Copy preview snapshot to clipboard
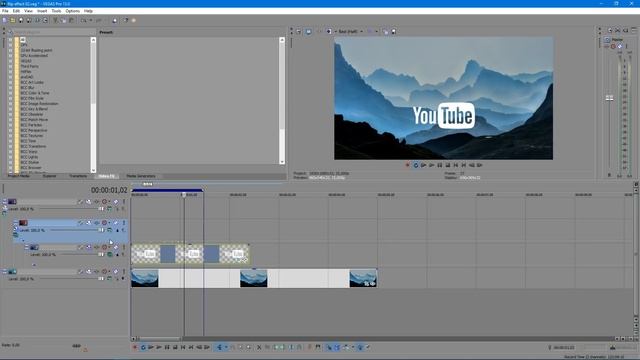This screenshot has height=360, width=640. [x=385, y=31]
